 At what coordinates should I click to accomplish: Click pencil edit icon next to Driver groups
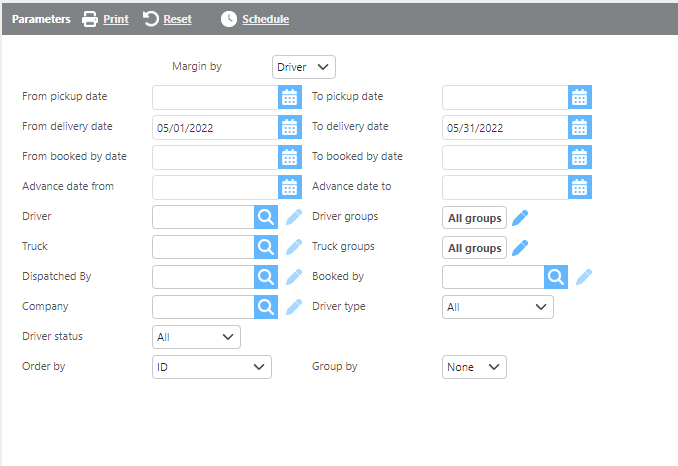[x=520, y=217]
